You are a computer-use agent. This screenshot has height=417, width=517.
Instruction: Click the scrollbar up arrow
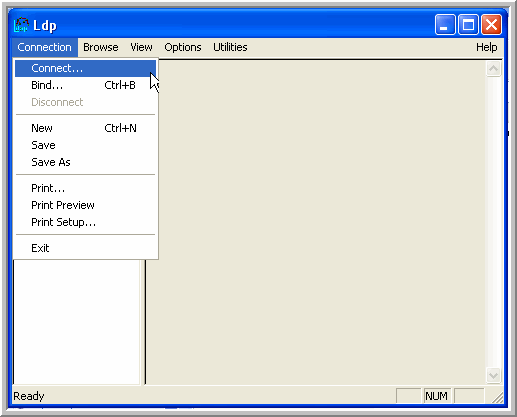click(493, 69)
